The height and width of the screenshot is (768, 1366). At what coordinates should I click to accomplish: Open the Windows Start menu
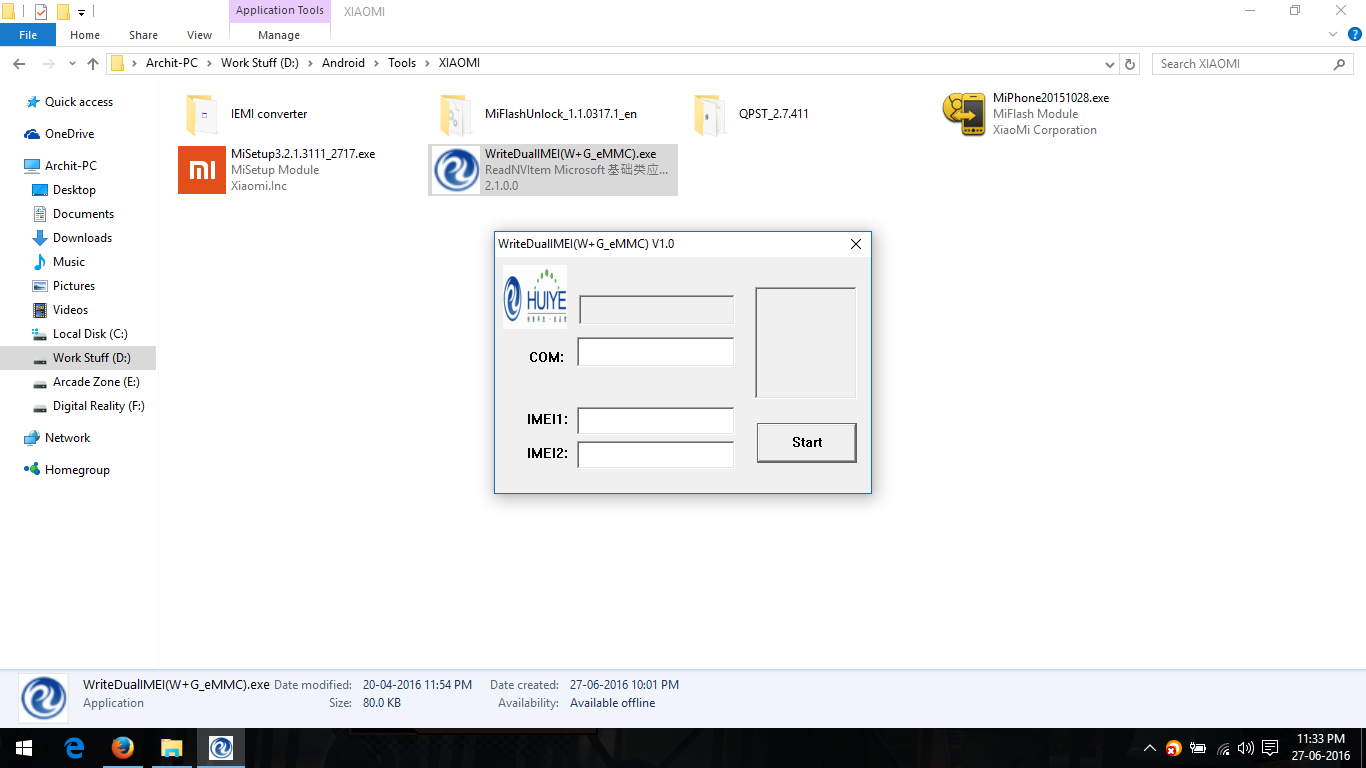tap(24, 748)
